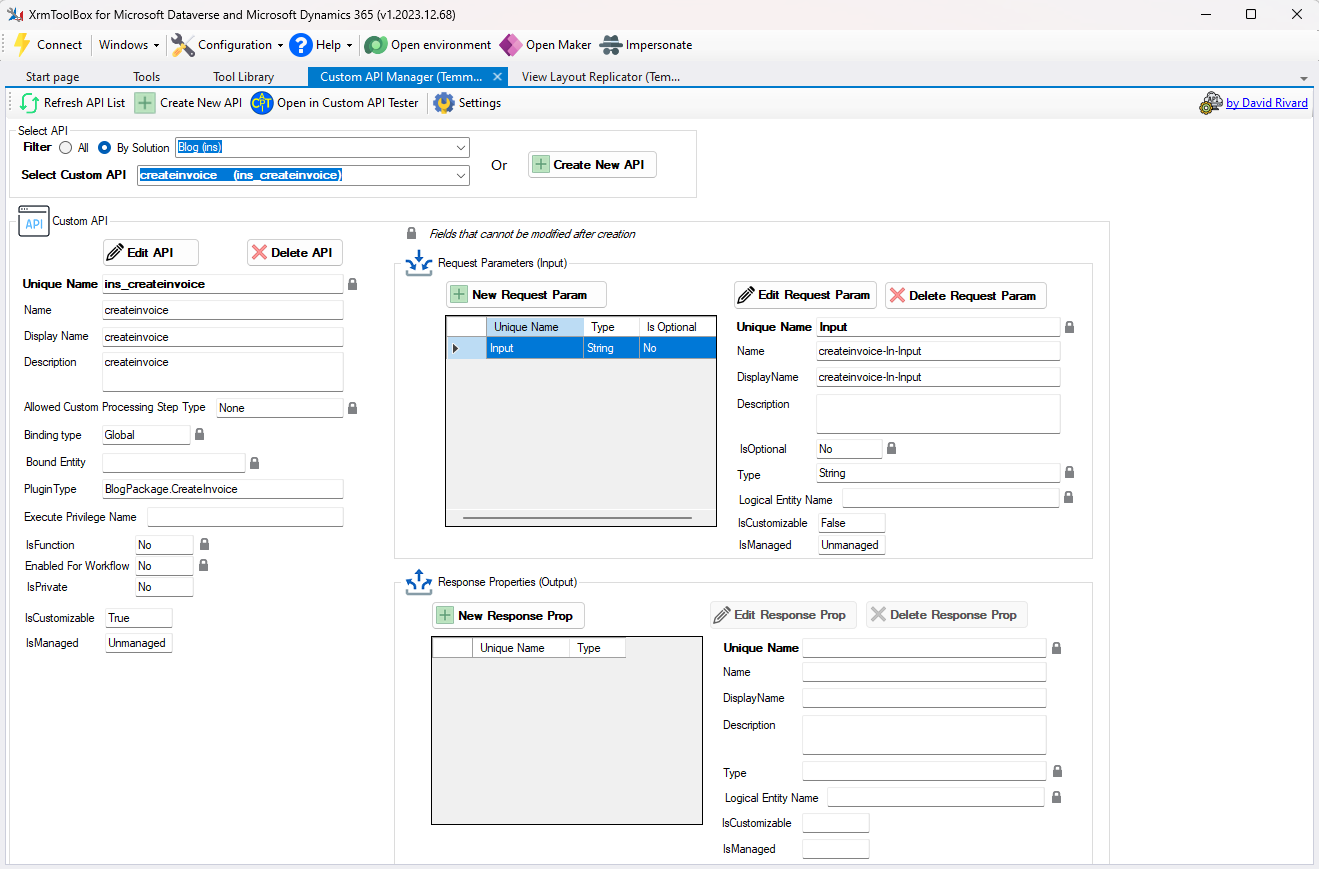Open the by David Rivard link

pyautogui.click(x=1267, y=103)
